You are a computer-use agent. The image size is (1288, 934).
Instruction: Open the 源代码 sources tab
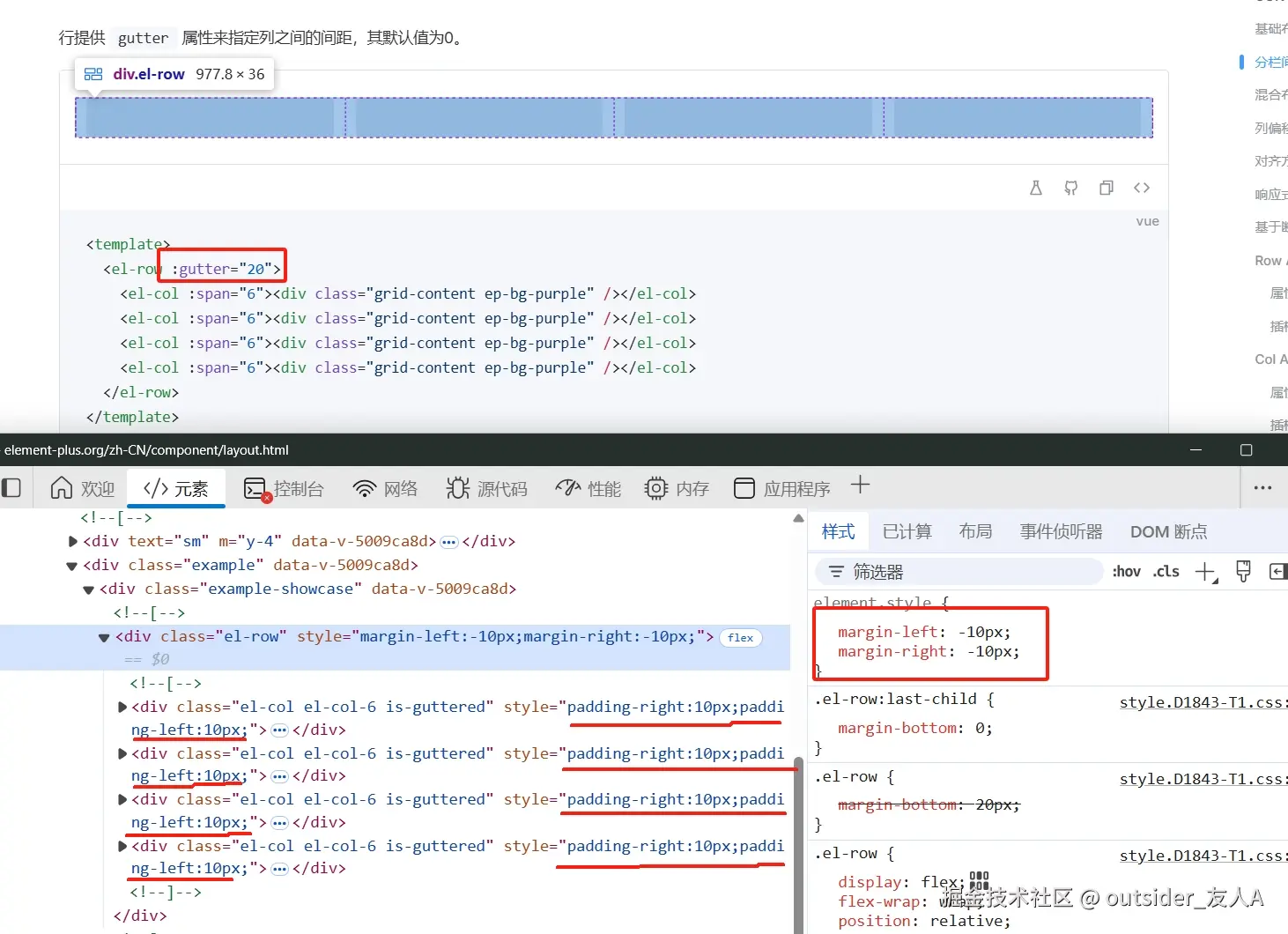point(486,488)
